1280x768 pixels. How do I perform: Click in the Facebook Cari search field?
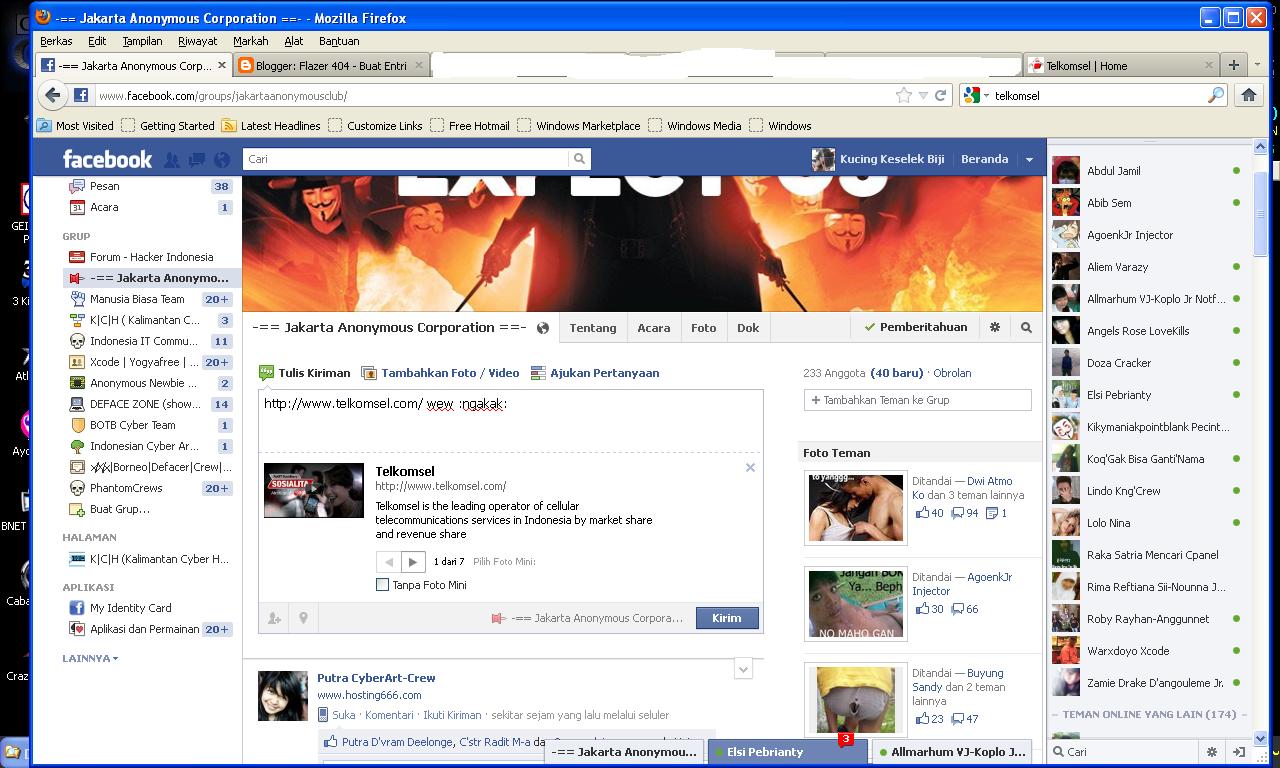pos(406,159)
